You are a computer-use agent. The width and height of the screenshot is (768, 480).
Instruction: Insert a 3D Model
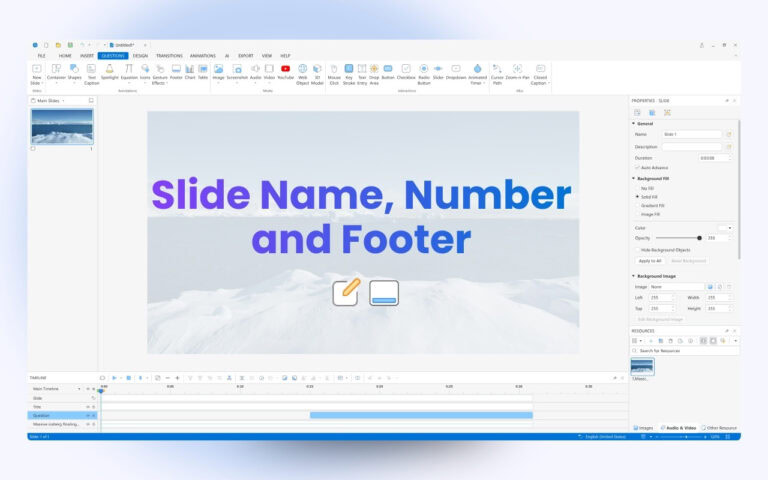[x=317, y=74]
